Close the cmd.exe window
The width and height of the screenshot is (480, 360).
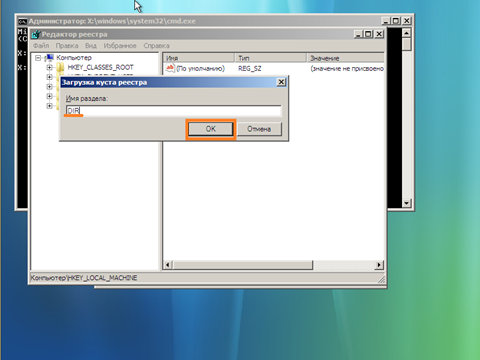coord(407,21)
